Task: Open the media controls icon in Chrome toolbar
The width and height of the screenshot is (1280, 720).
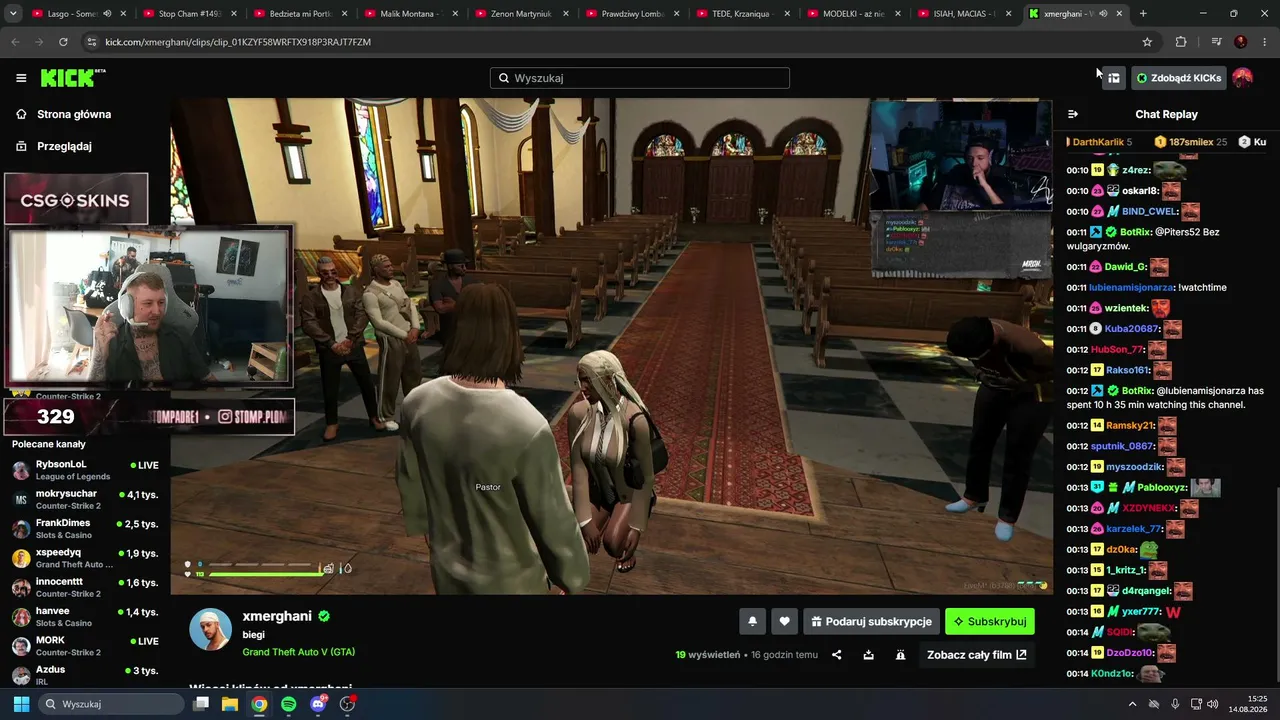Action: [x=1216, y=42]
